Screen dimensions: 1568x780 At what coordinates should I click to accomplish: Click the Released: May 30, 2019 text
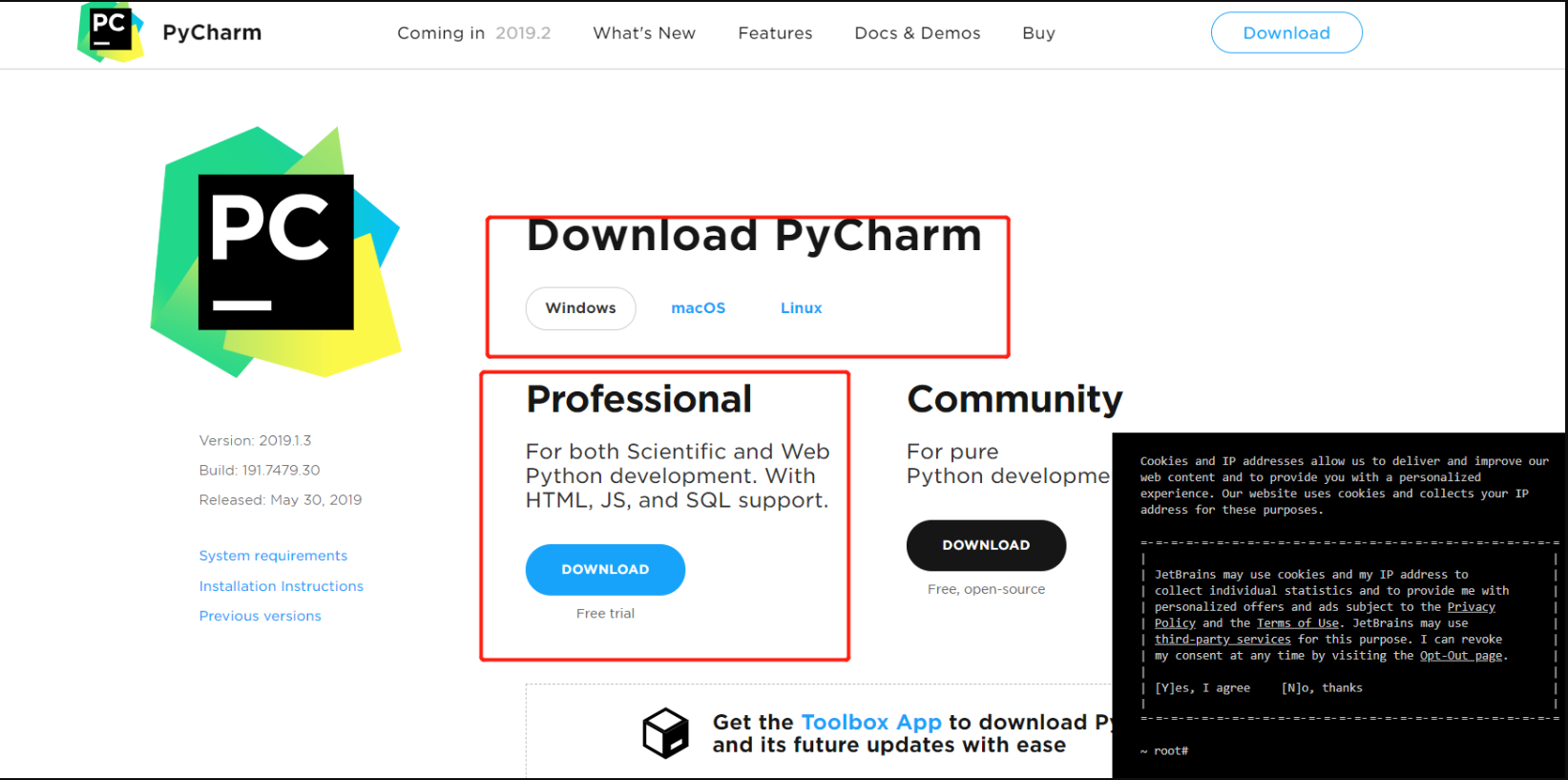(281, 499)
